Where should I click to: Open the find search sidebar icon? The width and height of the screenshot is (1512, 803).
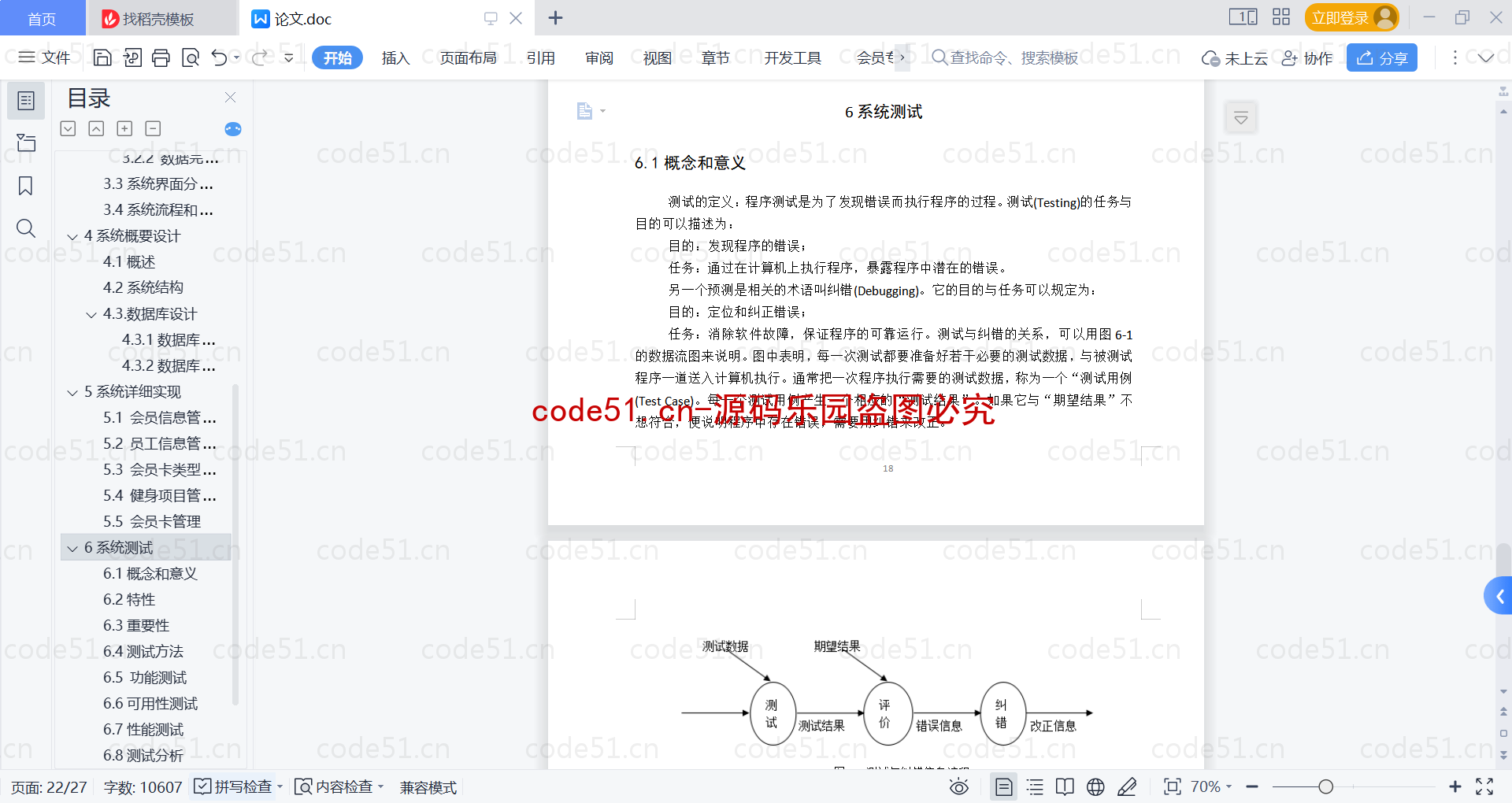tap(26, 228)
